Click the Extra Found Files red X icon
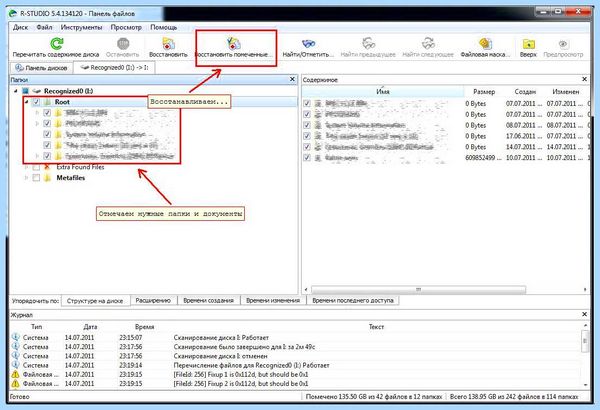 (x=47, y=167)
